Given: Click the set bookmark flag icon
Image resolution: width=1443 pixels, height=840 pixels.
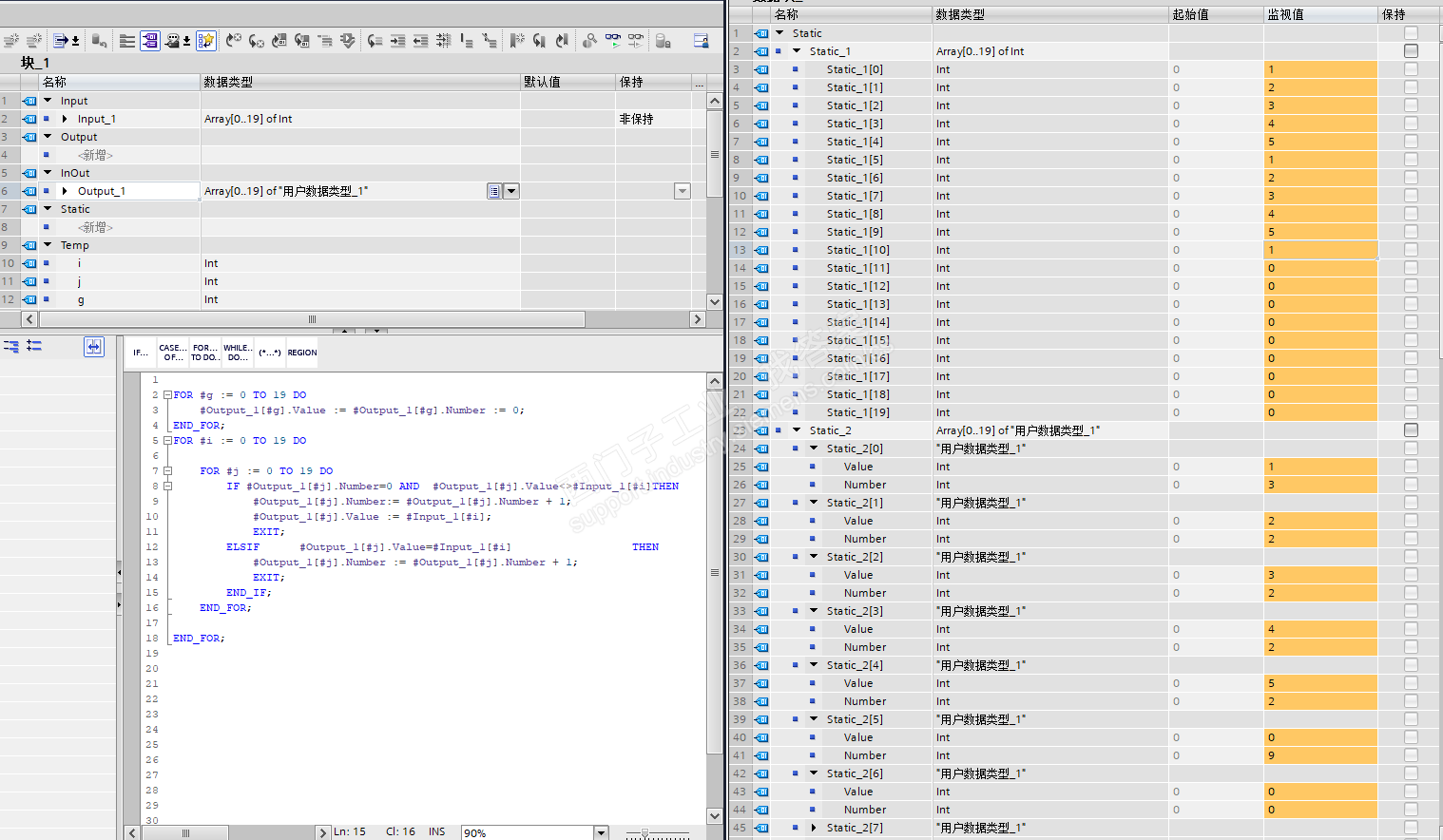Looking at the screenshot, I should click(x=516, y=40).
